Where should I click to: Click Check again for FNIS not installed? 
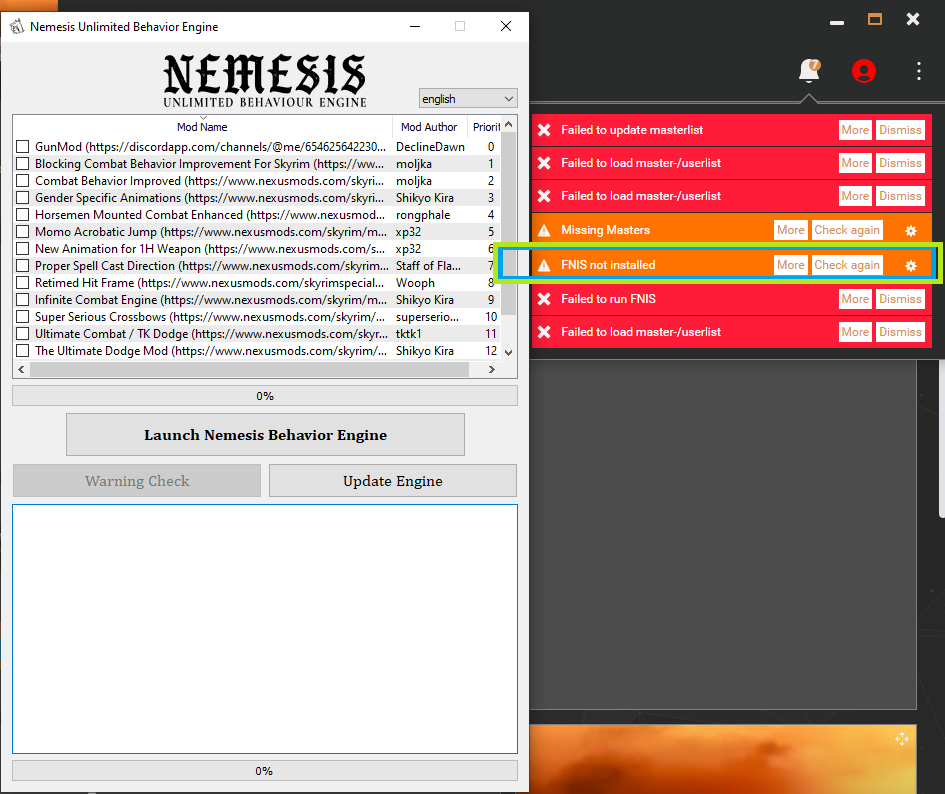847,265
